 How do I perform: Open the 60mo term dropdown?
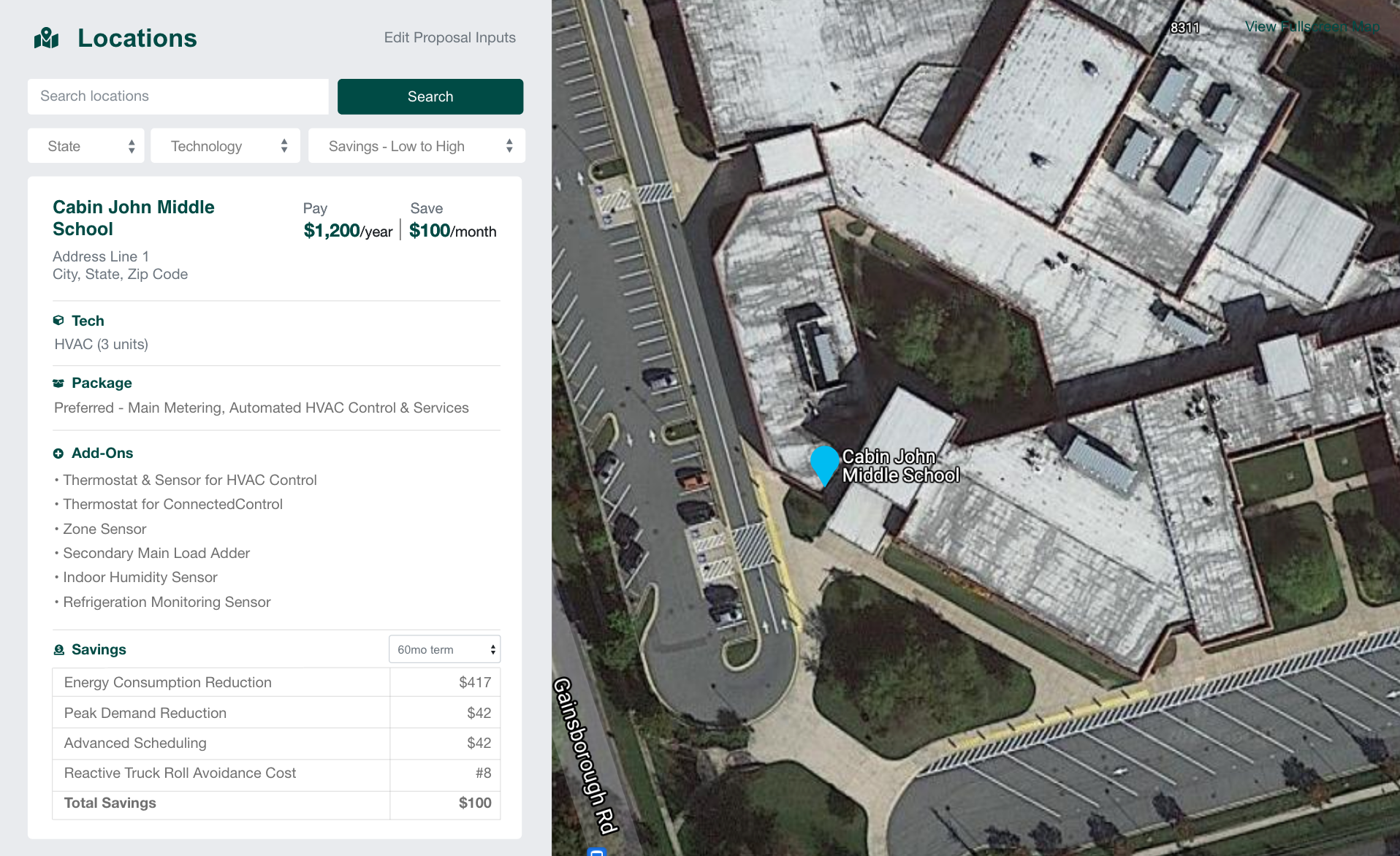tap(444, 649)
